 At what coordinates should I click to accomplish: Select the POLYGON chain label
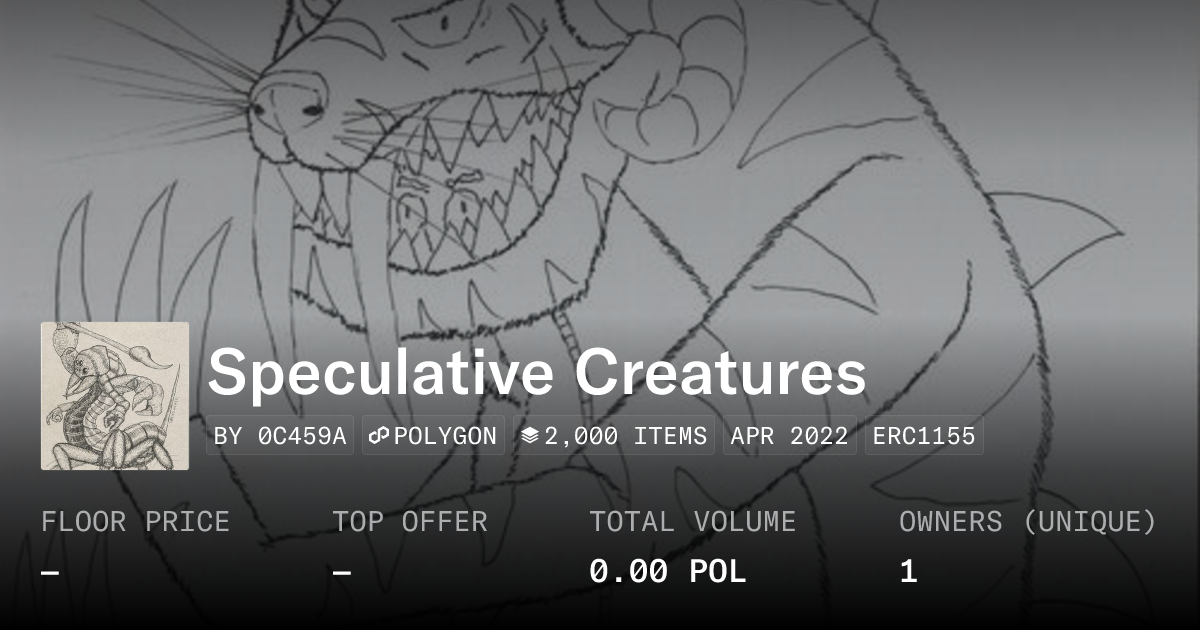click(x=445, y=436)
